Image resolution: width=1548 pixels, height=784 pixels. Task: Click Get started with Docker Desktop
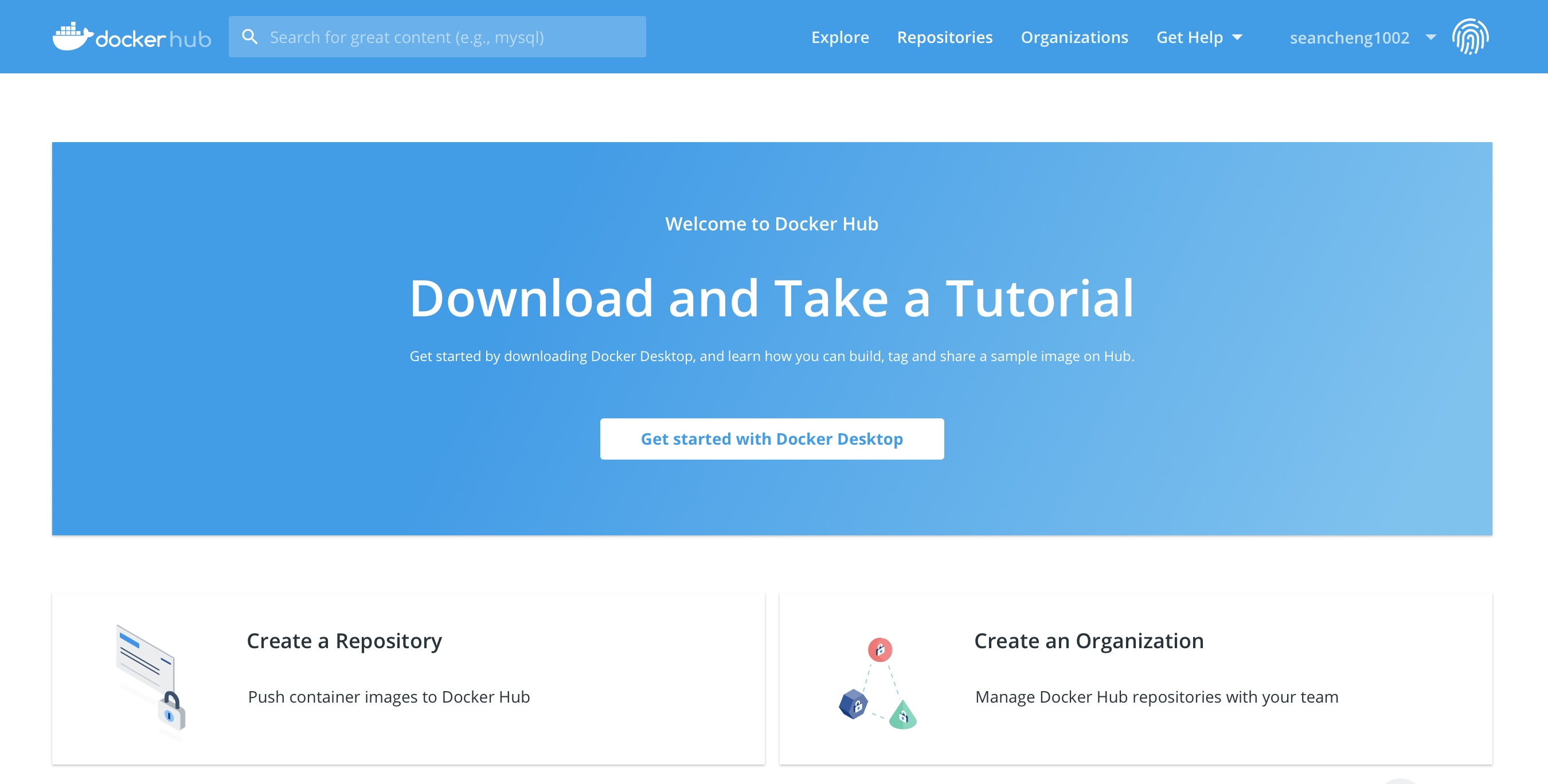772,439
